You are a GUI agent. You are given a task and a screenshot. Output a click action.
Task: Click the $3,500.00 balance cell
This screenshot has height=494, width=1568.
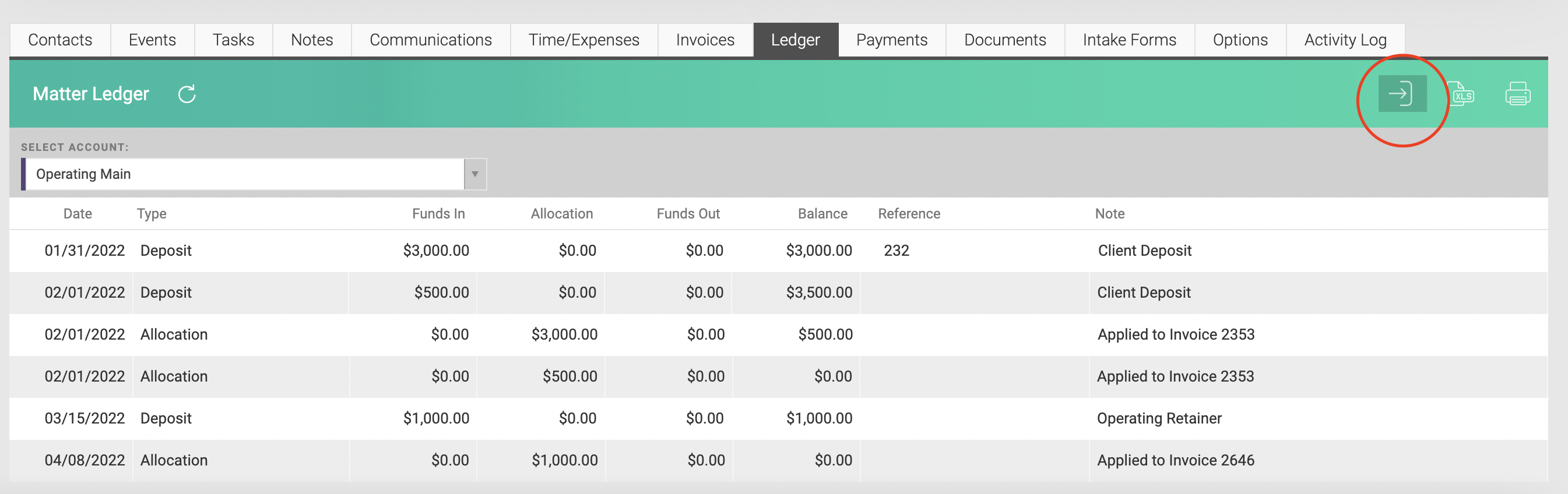pyautogui.click(x=819, y=292)
